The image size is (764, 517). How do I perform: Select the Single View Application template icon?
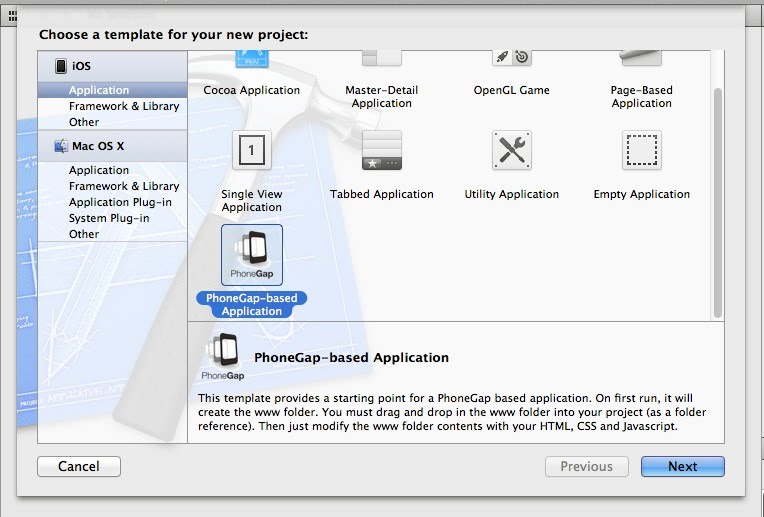tap(252, 151)
